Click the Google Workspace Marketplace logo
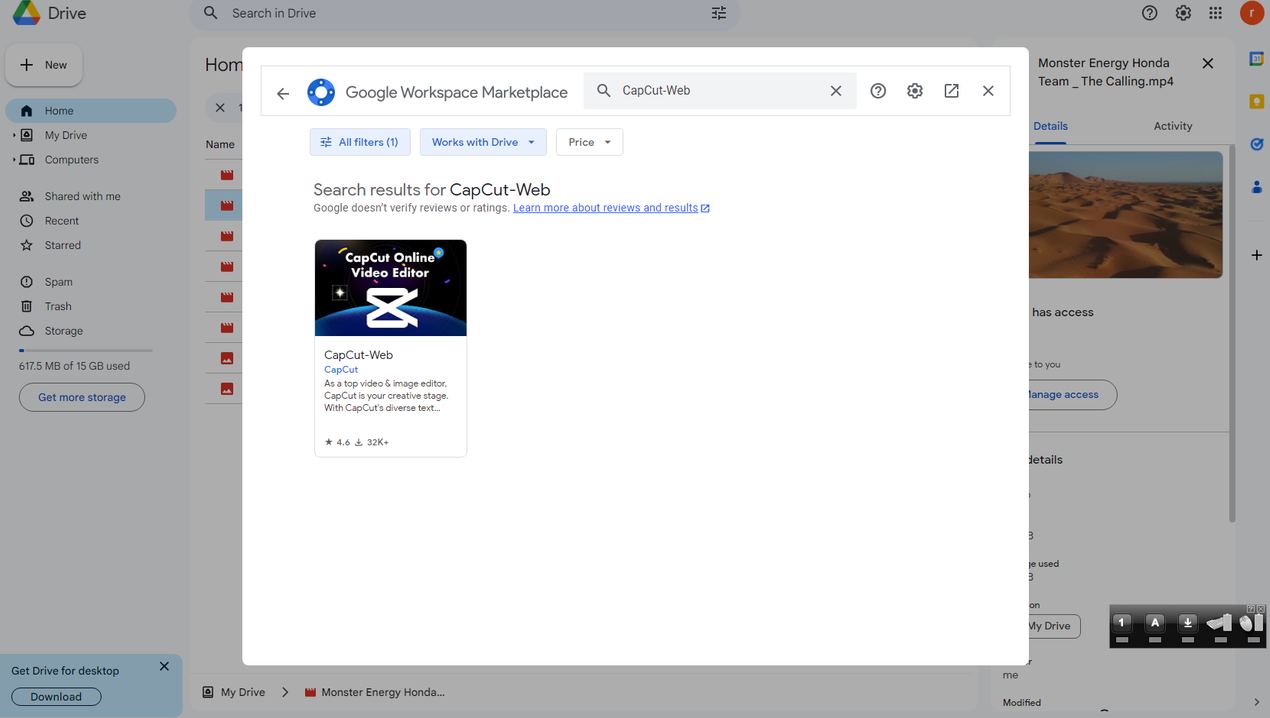 coord(321,92)
